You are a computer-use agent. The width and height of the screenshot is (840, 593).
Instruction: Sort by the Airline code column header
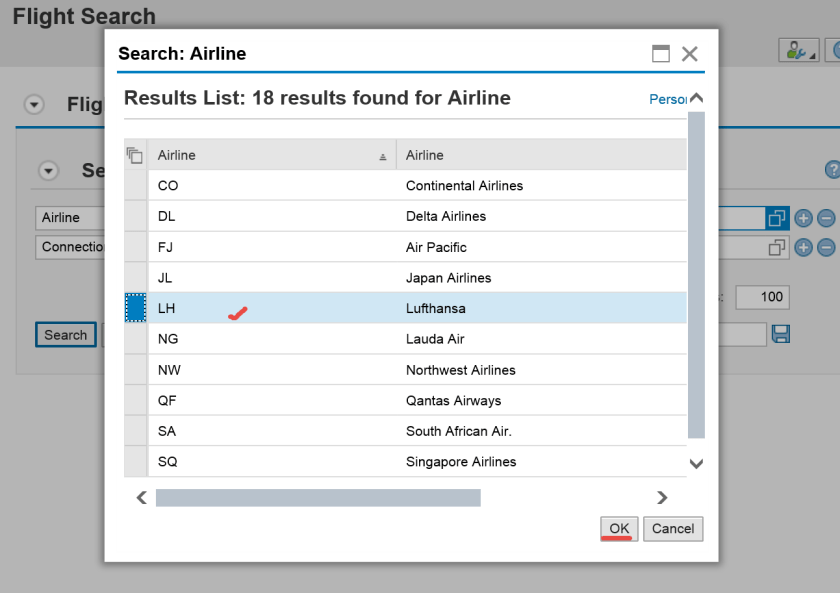point(270,155)
